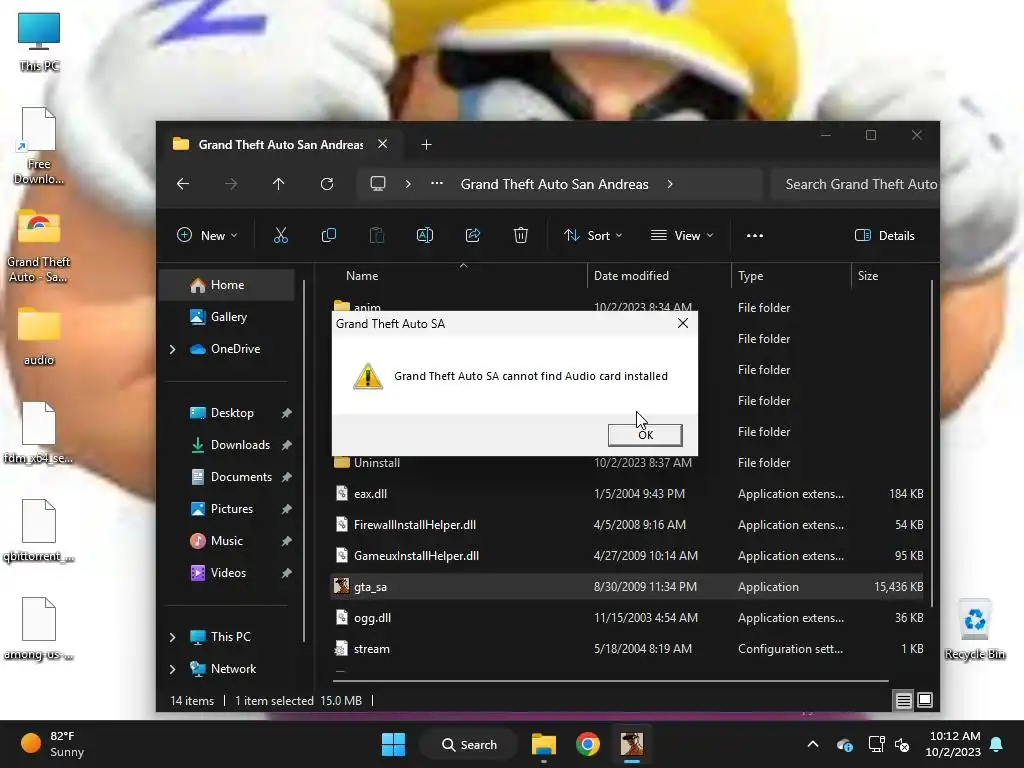Open Recycle Bin on desktop
Viewport: 1024px width, 768px height.
click(975, 630)
